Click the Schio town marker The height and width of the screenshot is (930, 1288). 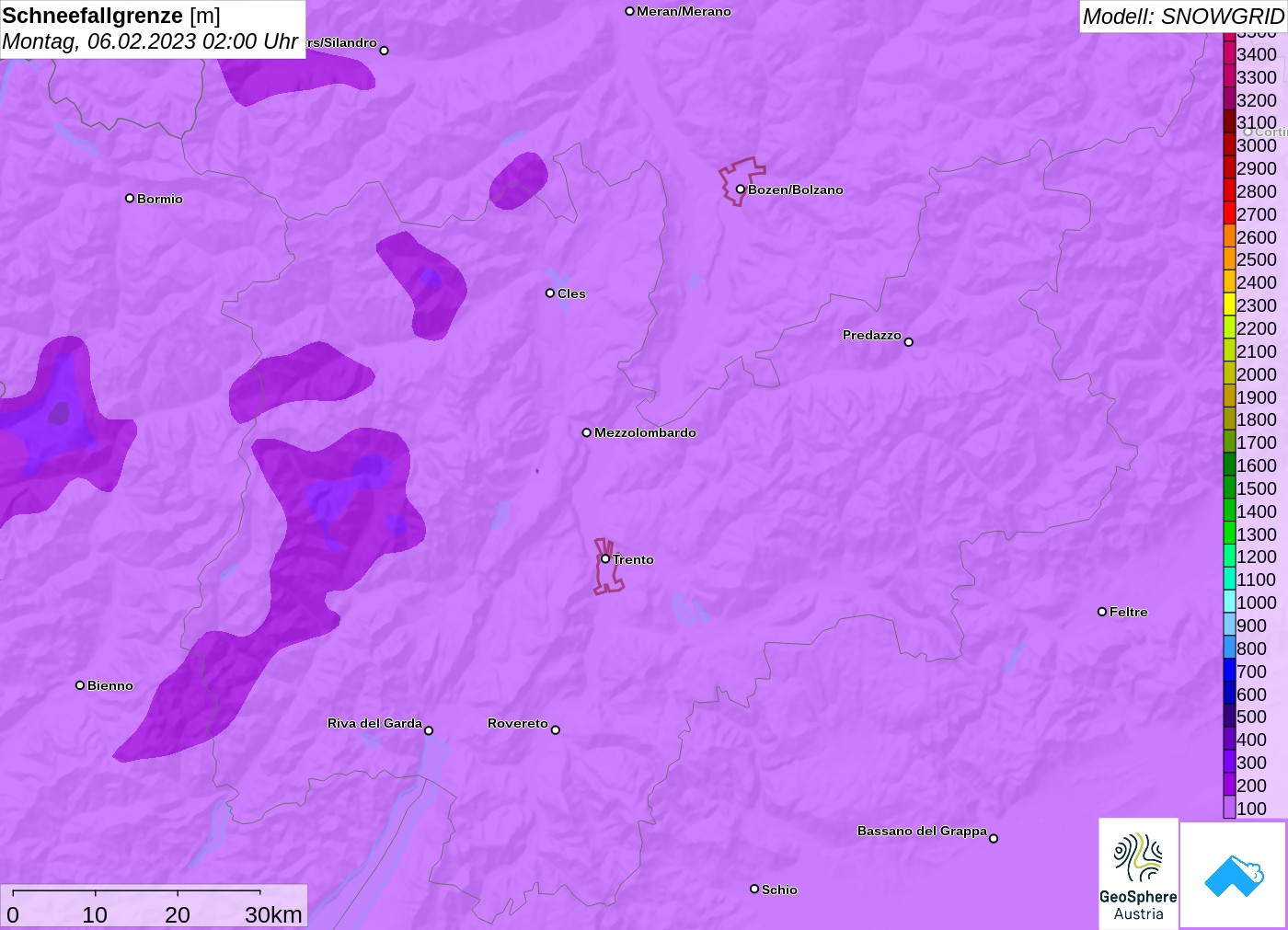pos(754,889)
